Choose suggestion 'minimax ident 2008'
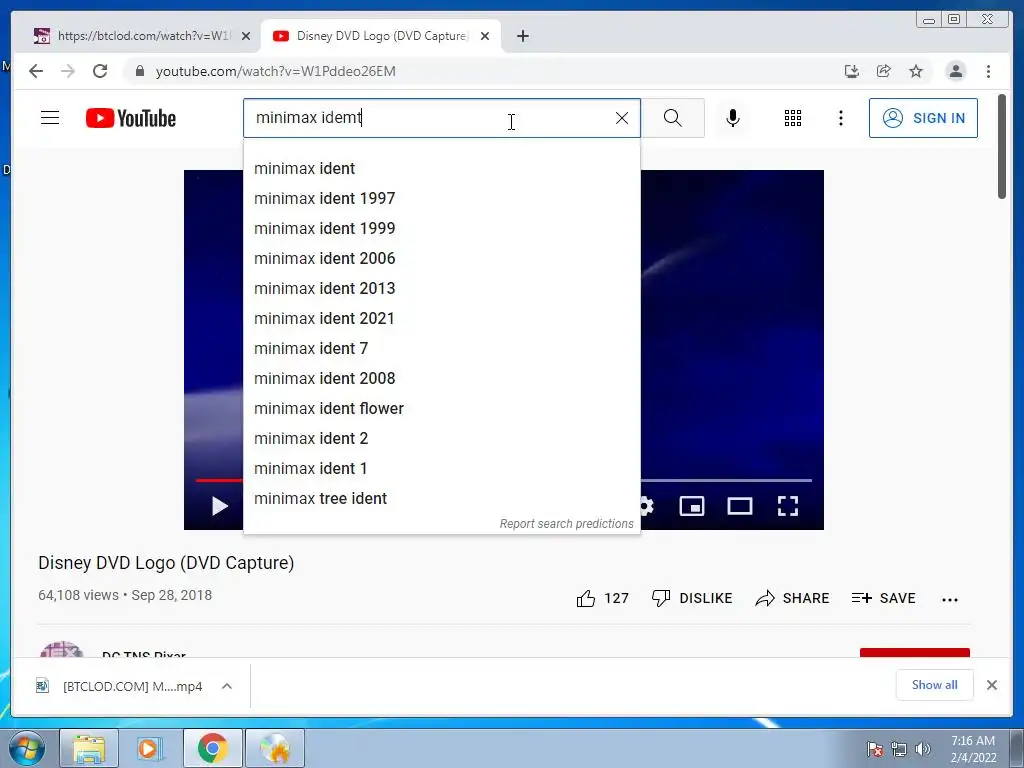Screen dimensions: 1024x768 point(441,379)
